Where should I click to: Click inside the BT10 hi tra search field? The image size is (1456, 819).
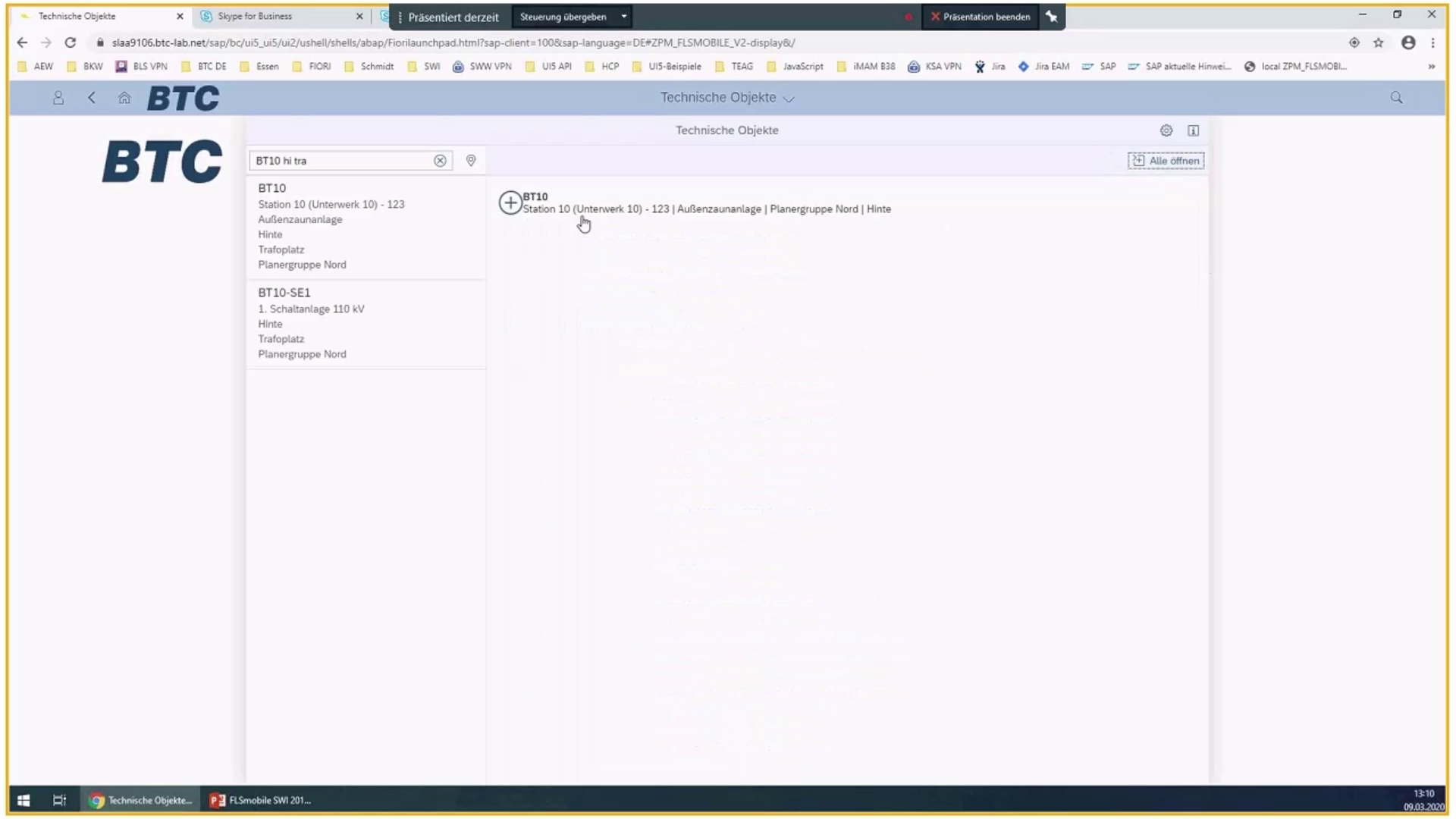coord(341,160)
